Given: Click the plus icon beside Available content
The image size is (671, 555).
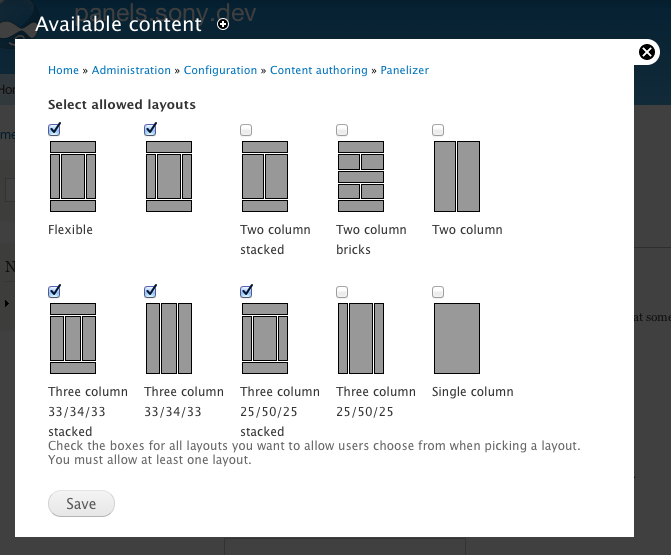Looking at the screenshot, I should click(223, 24).
